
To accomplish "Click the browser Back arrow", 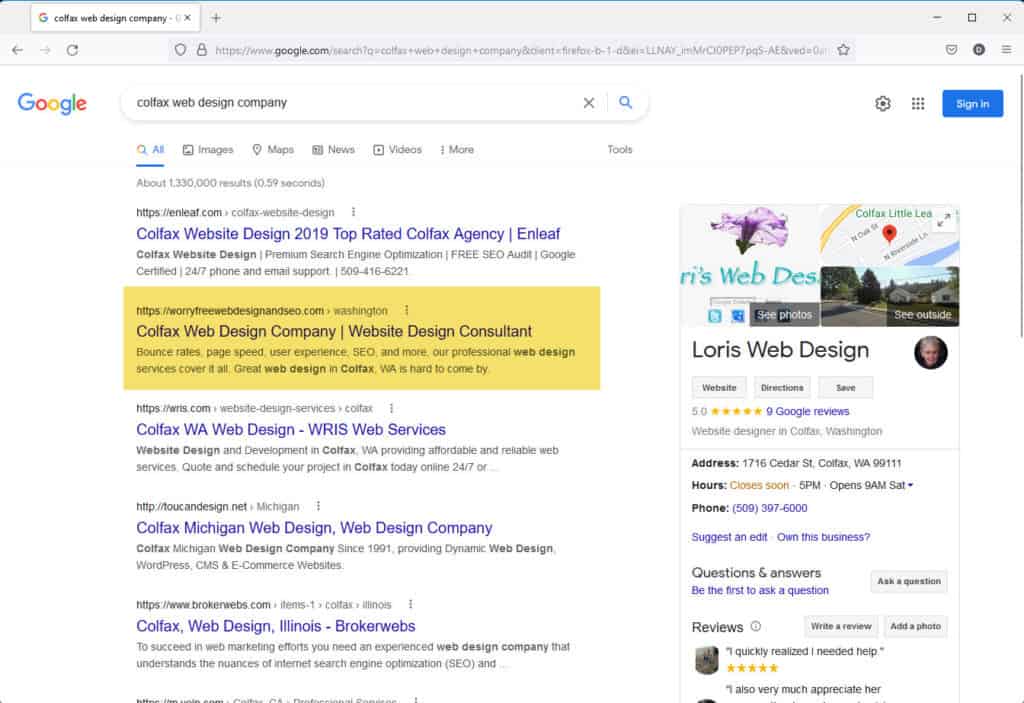I will click(18, 50).
